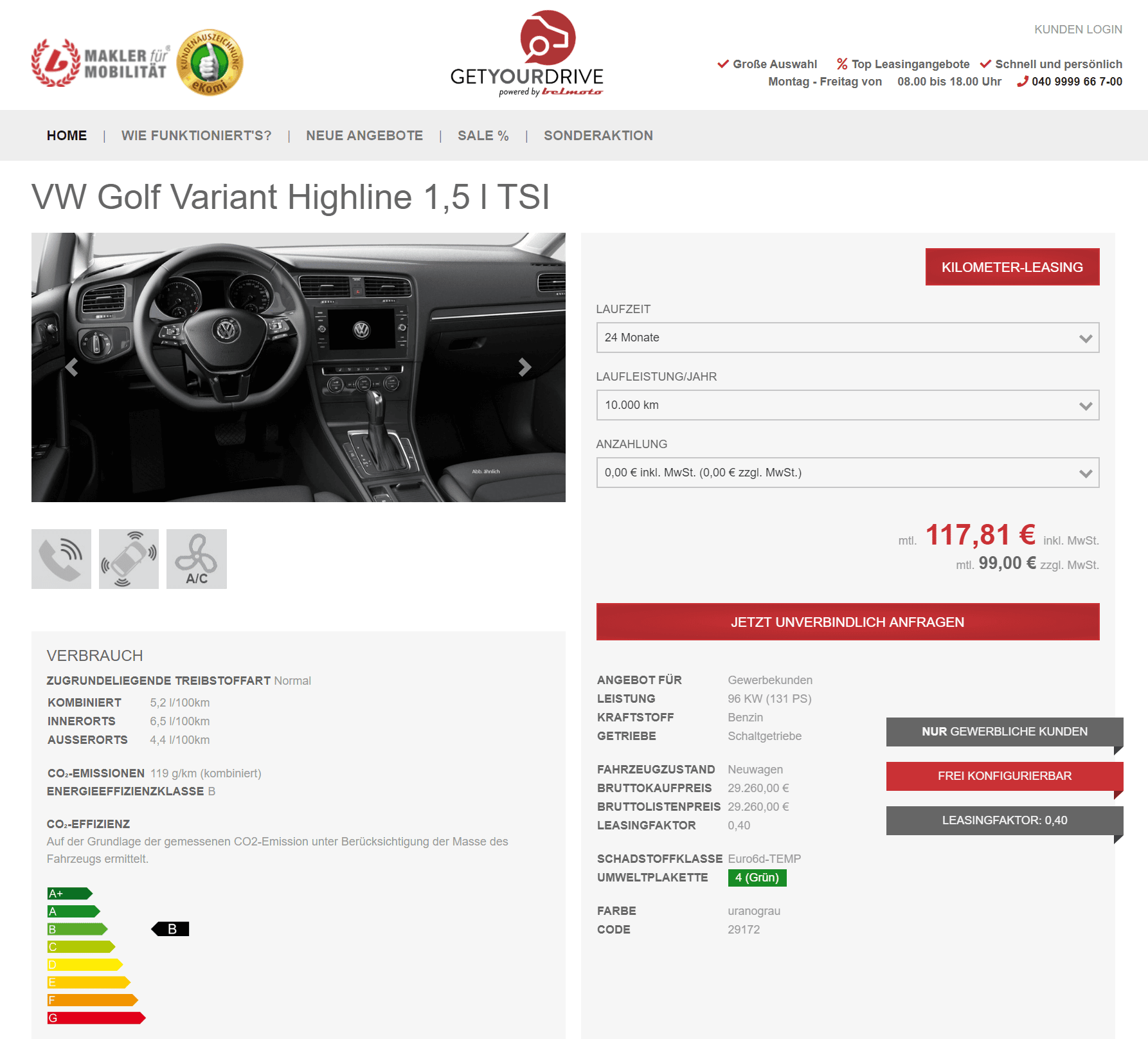The image size is (1148, 1039).
Task: Click the A/C air conditioning icon
Action: point(197,559)
